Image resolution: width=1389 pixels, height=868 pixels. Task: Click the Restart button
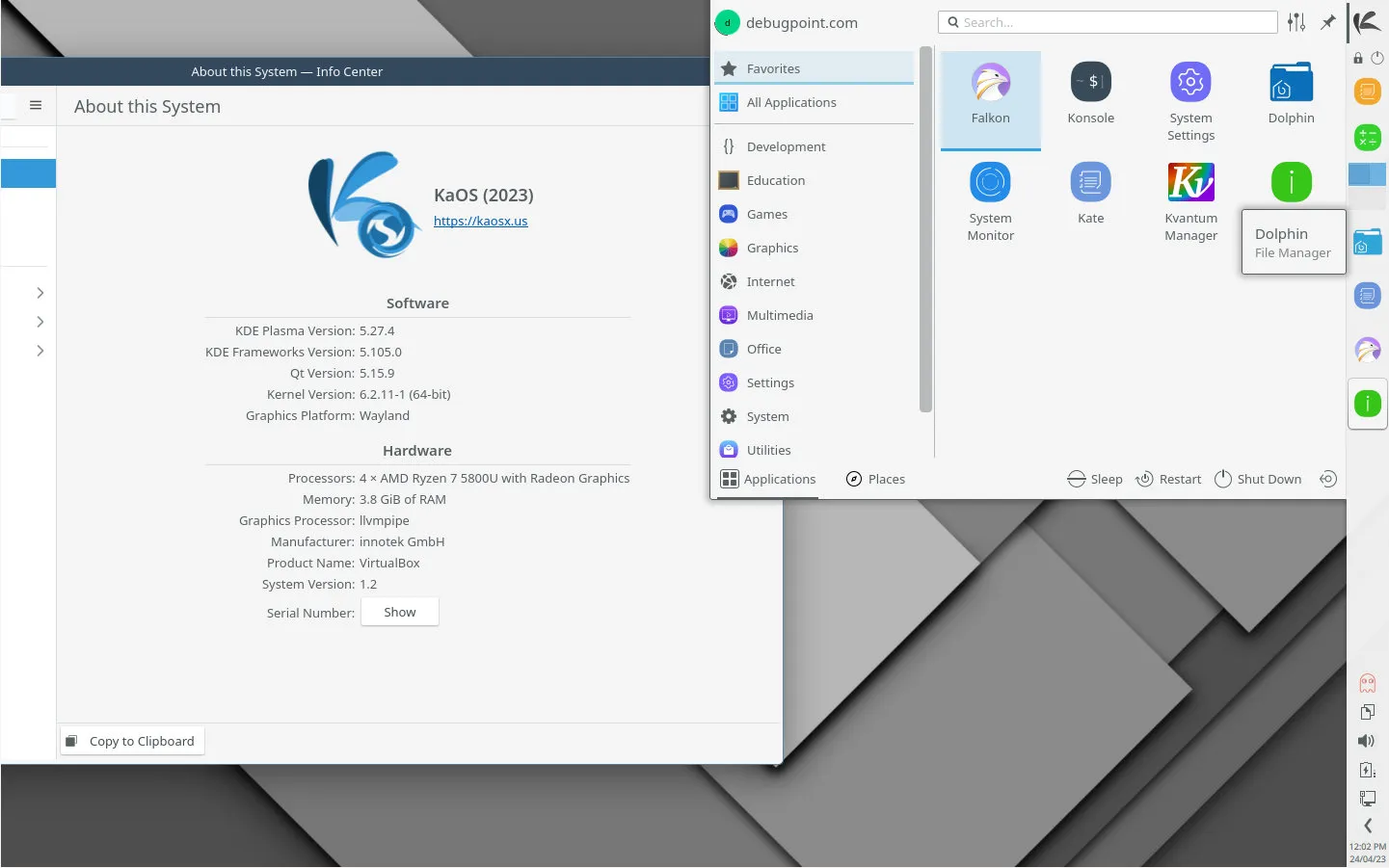pos(1168,479)
